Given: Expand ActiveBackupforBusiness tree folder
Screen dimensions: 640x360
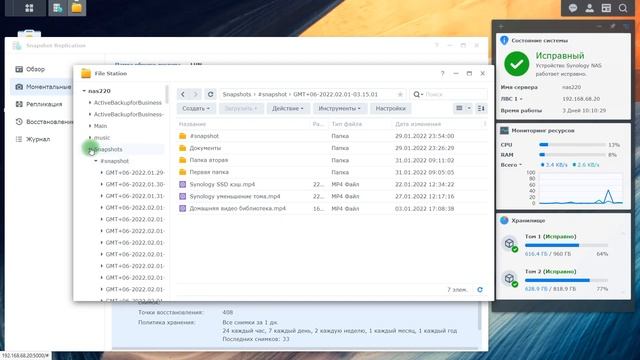Looking at the screenshot, I should tap(90, 102).
